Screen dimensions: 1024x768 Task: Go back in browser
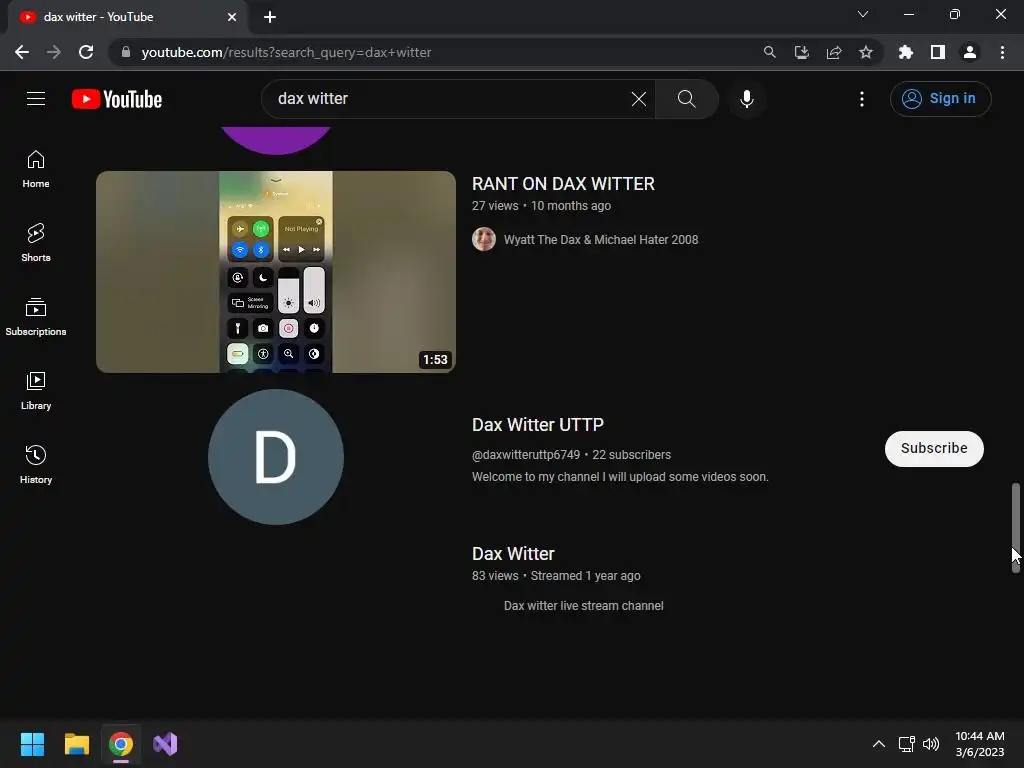pyautogui.click(x=22, y=52)
